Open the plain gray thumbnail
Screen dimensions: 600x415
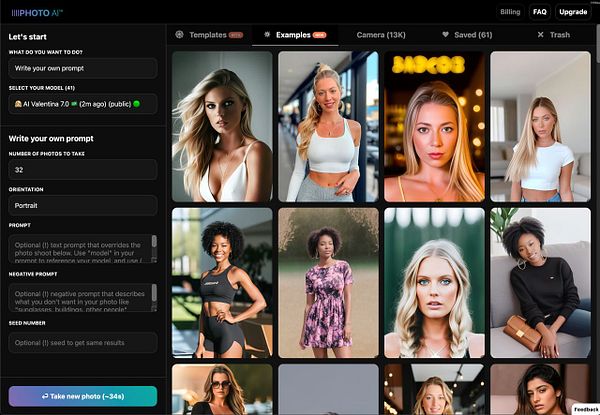(x=328, y=389)
